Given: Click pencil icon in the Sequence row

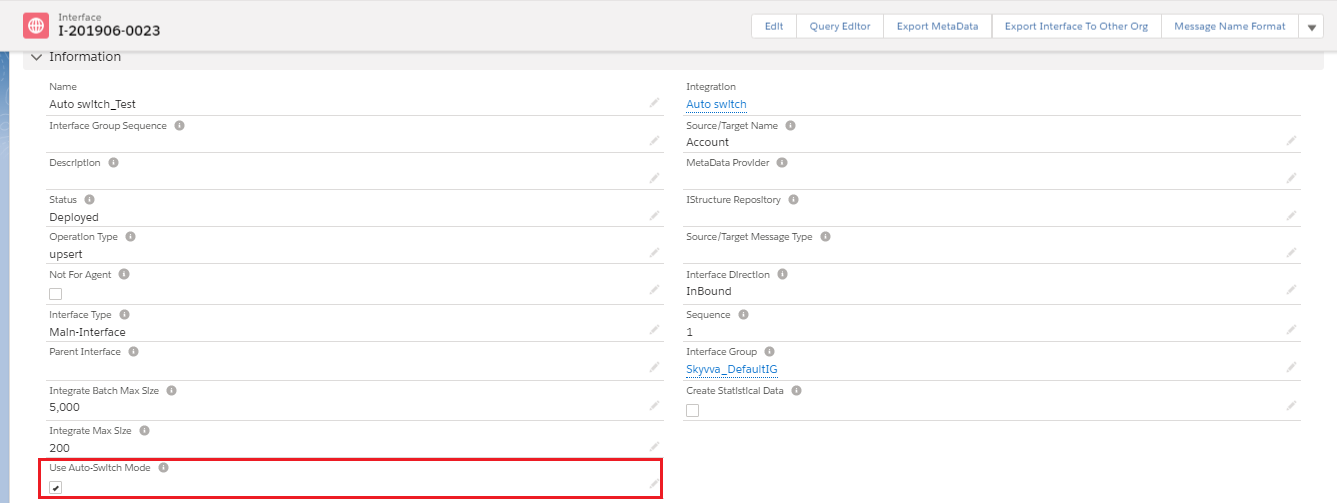Looking at the screenshot, I should [x=1291, y=330].
